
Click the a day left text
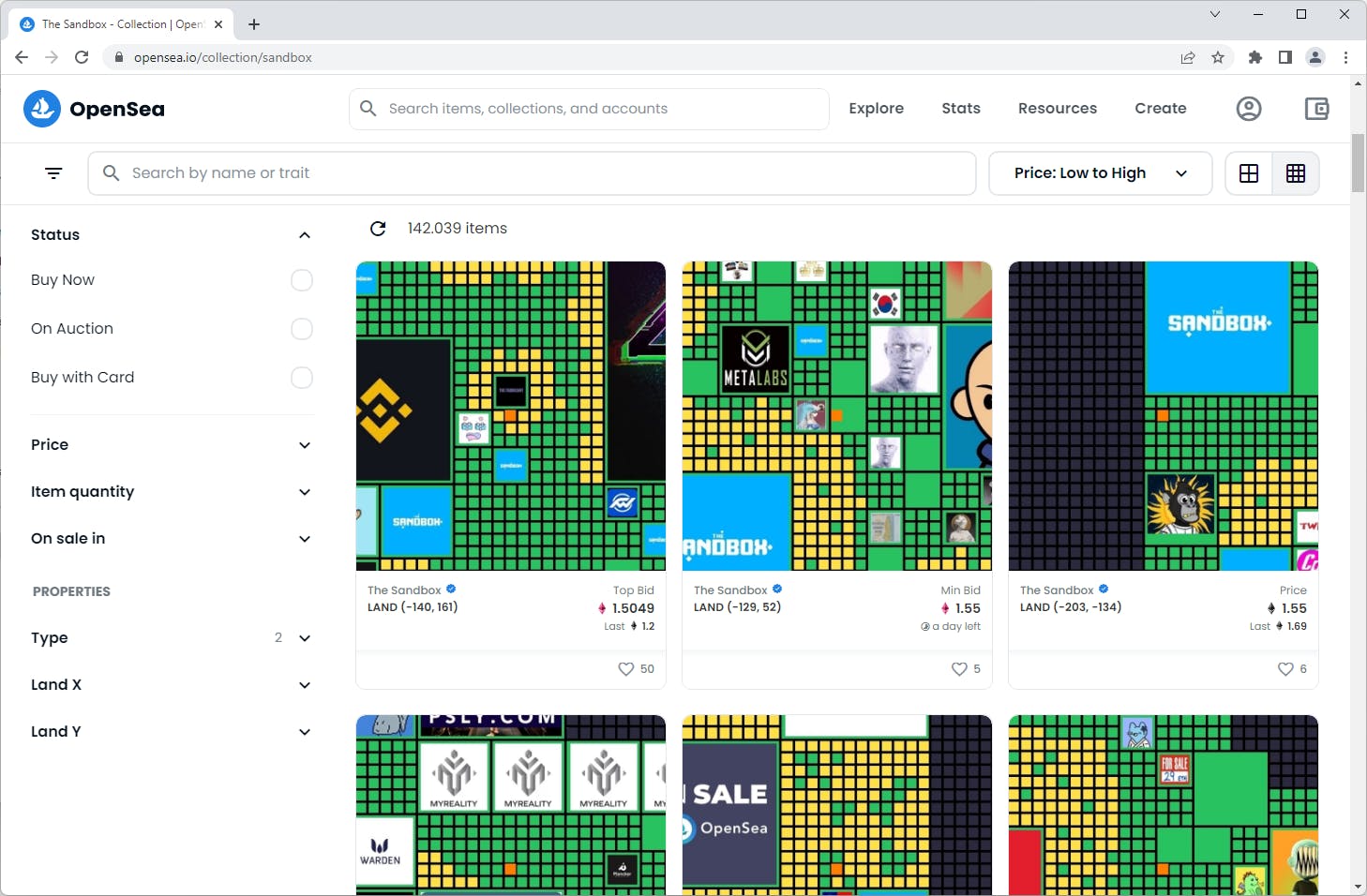956,626
